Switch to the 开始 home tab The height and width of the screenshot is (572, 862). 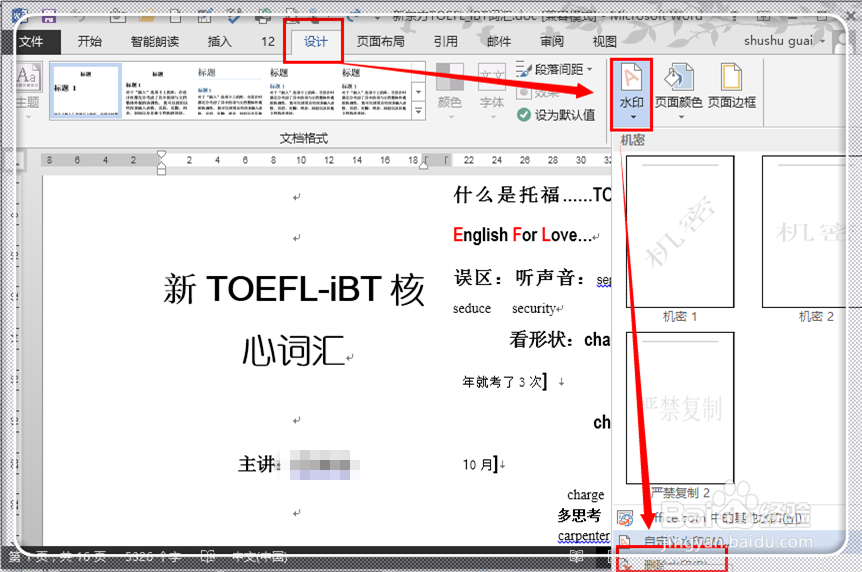pos(90,41)
